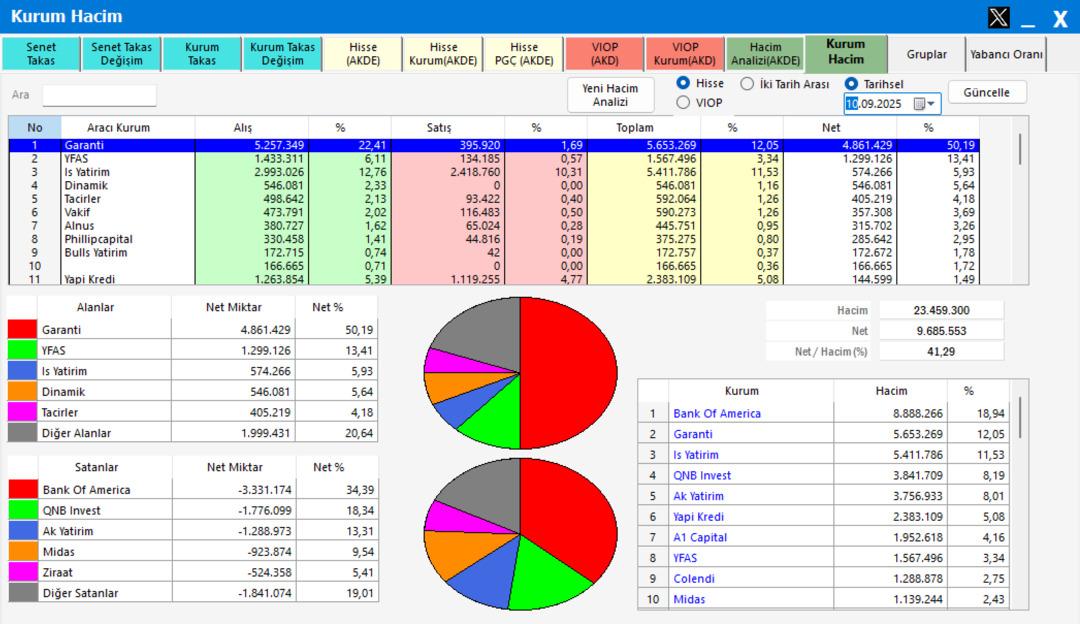
Task: Open the X (Twitter) share icon
Action: point(998,17)
